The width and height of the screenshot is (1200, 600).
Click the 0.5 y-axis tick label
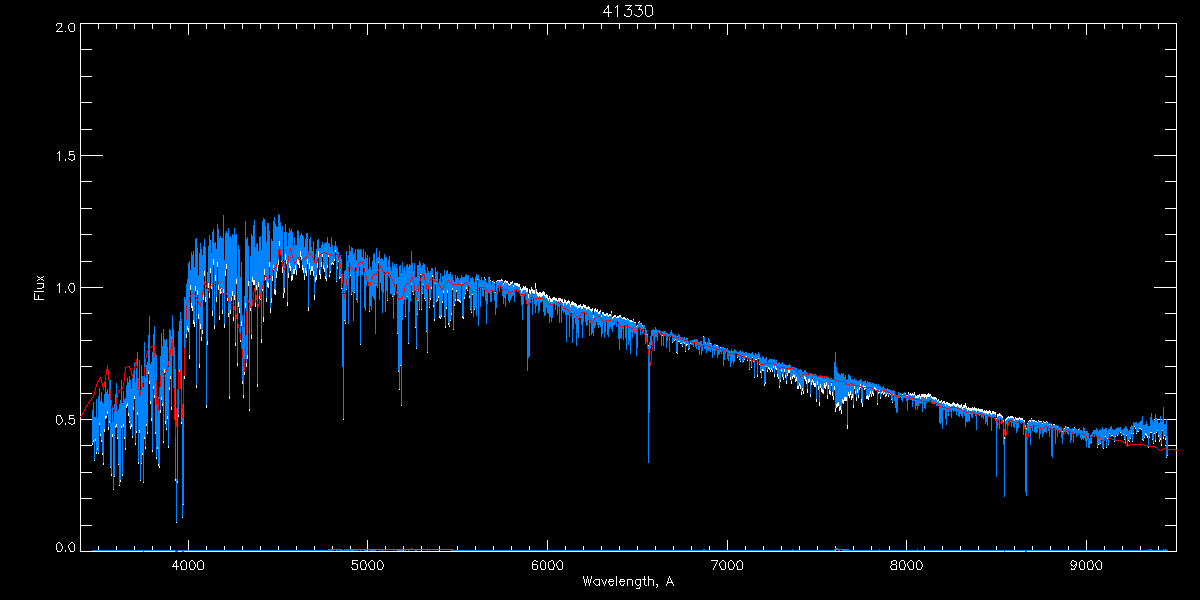coord(65,419)
